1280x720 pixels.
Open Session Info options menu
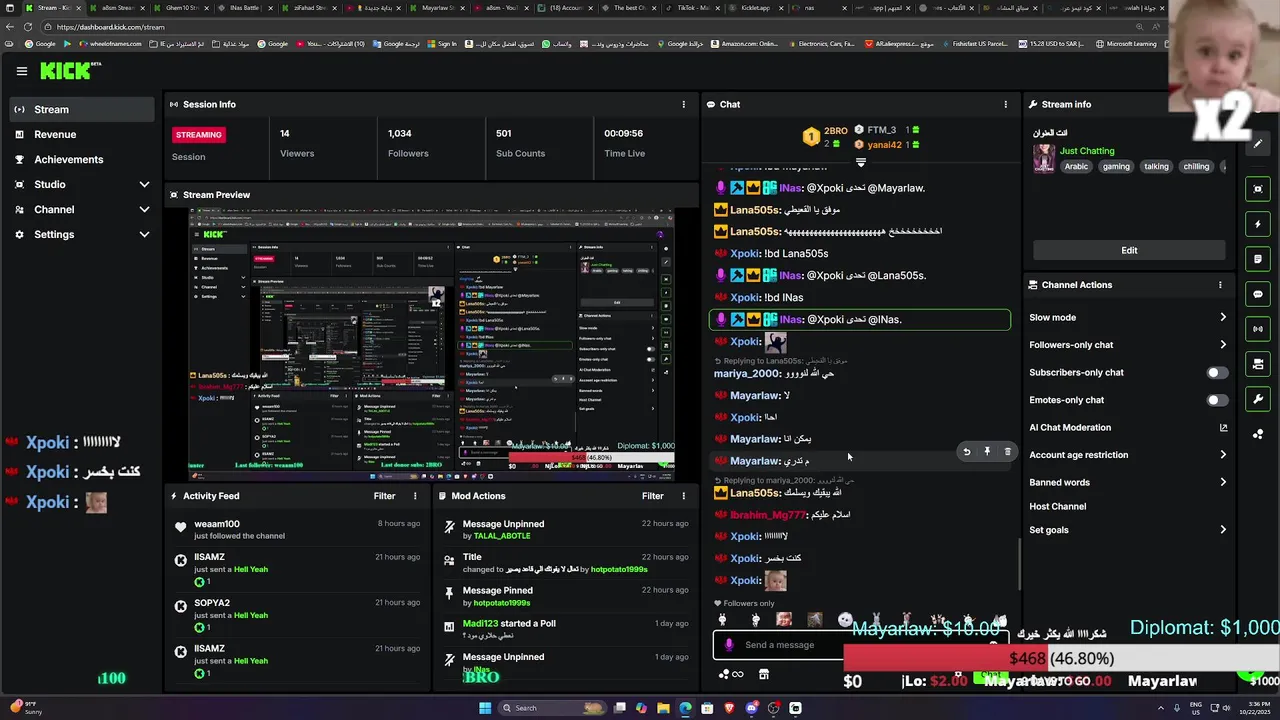684,104
